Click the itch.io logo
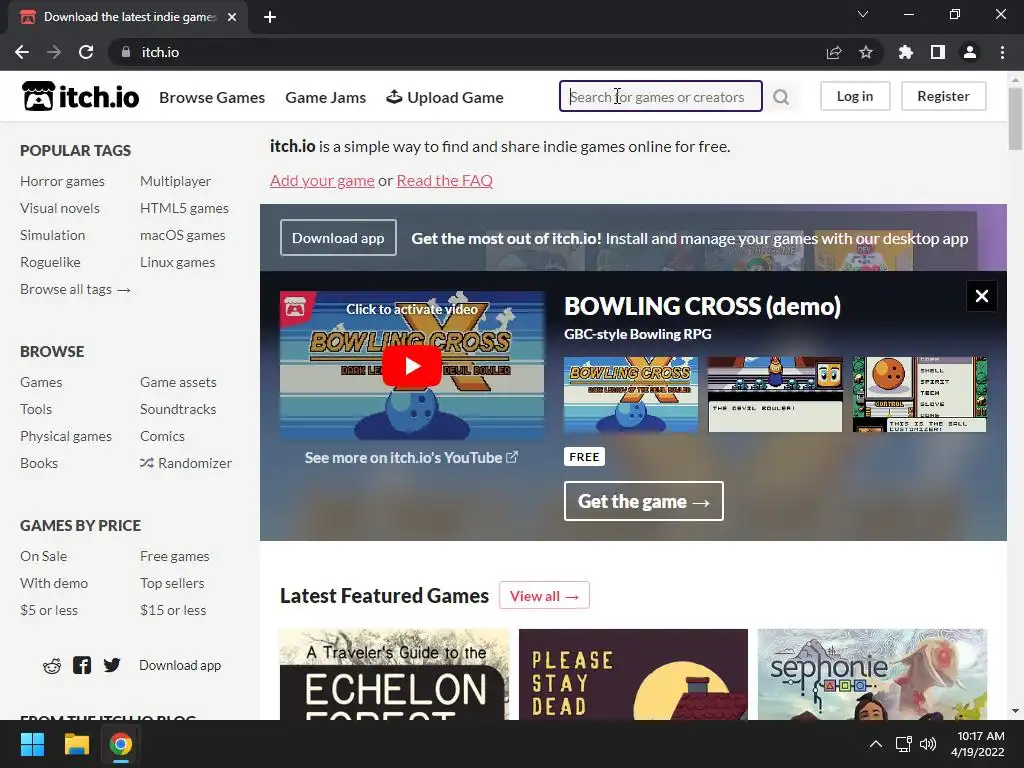This screenshot has width=1024, height=768. (x=80, y=97)
